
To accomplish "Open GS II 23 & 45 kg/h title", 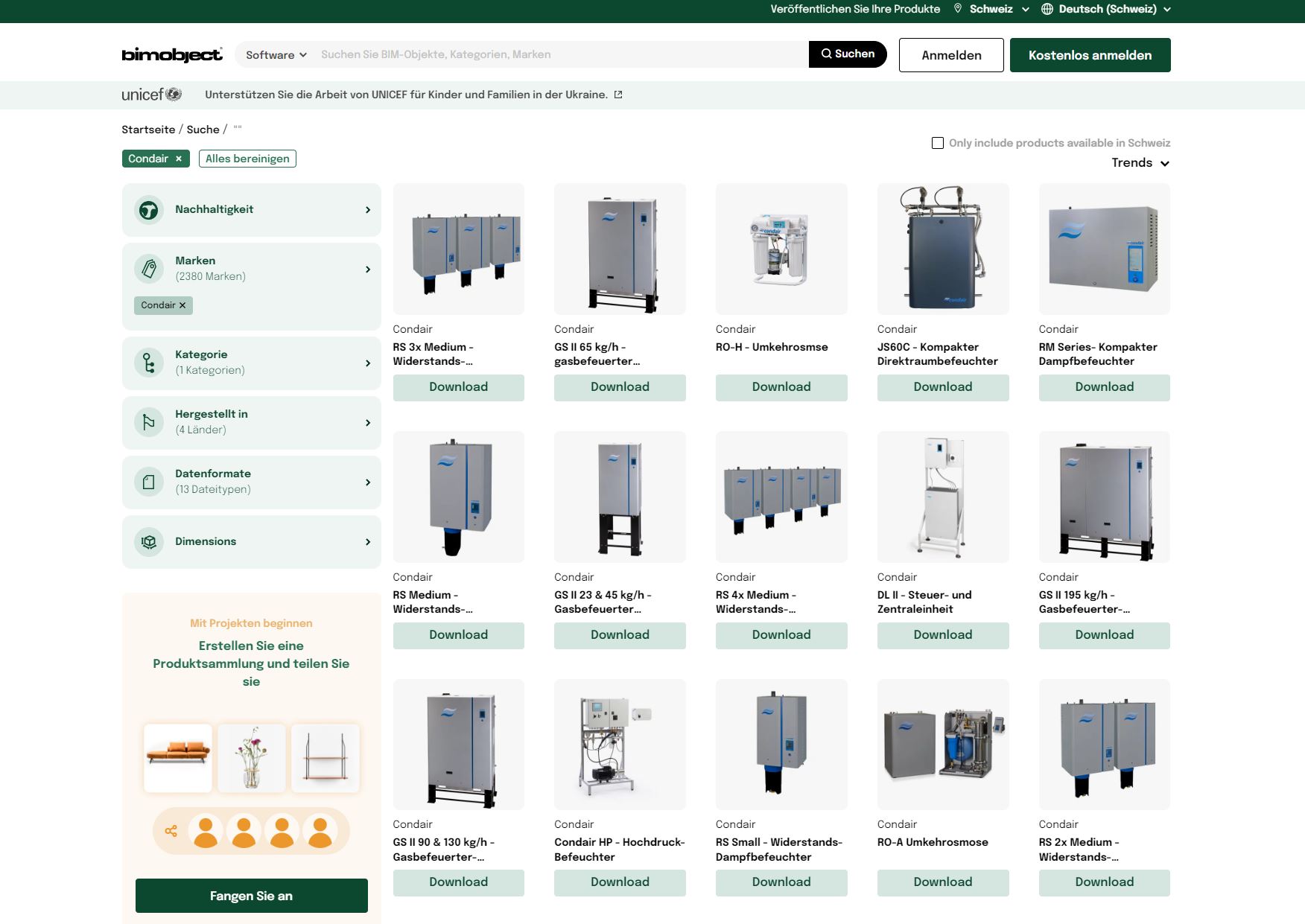I will 603,602.
